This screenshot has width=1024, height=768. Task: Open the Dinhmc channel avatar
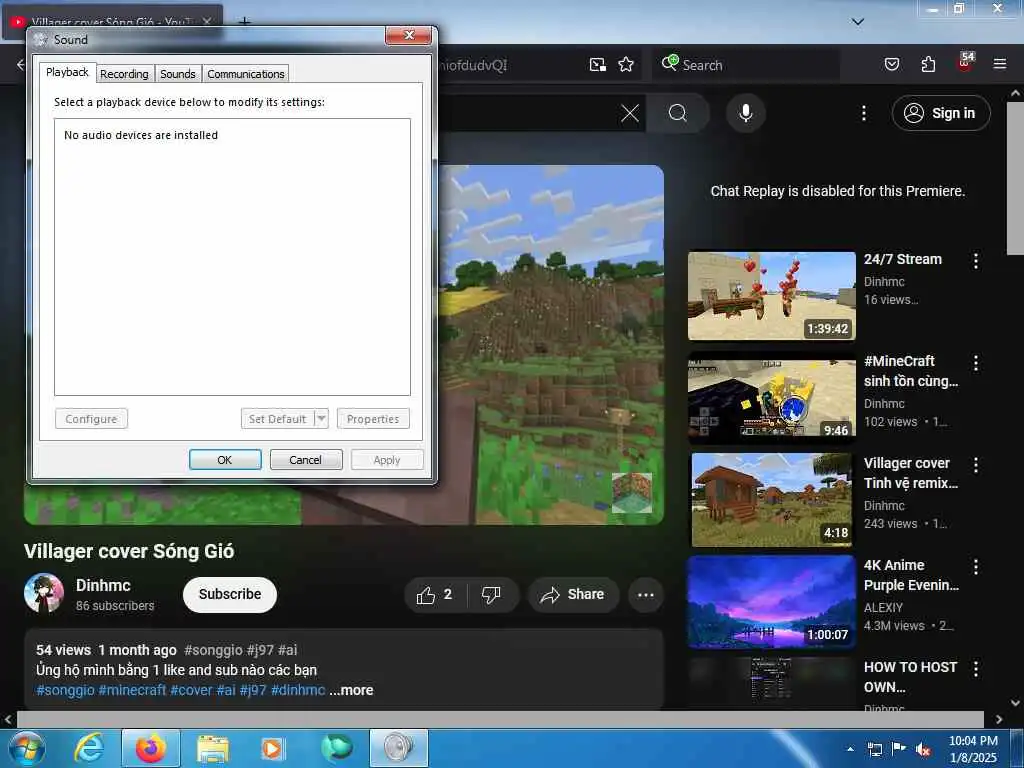coord(44,593)
